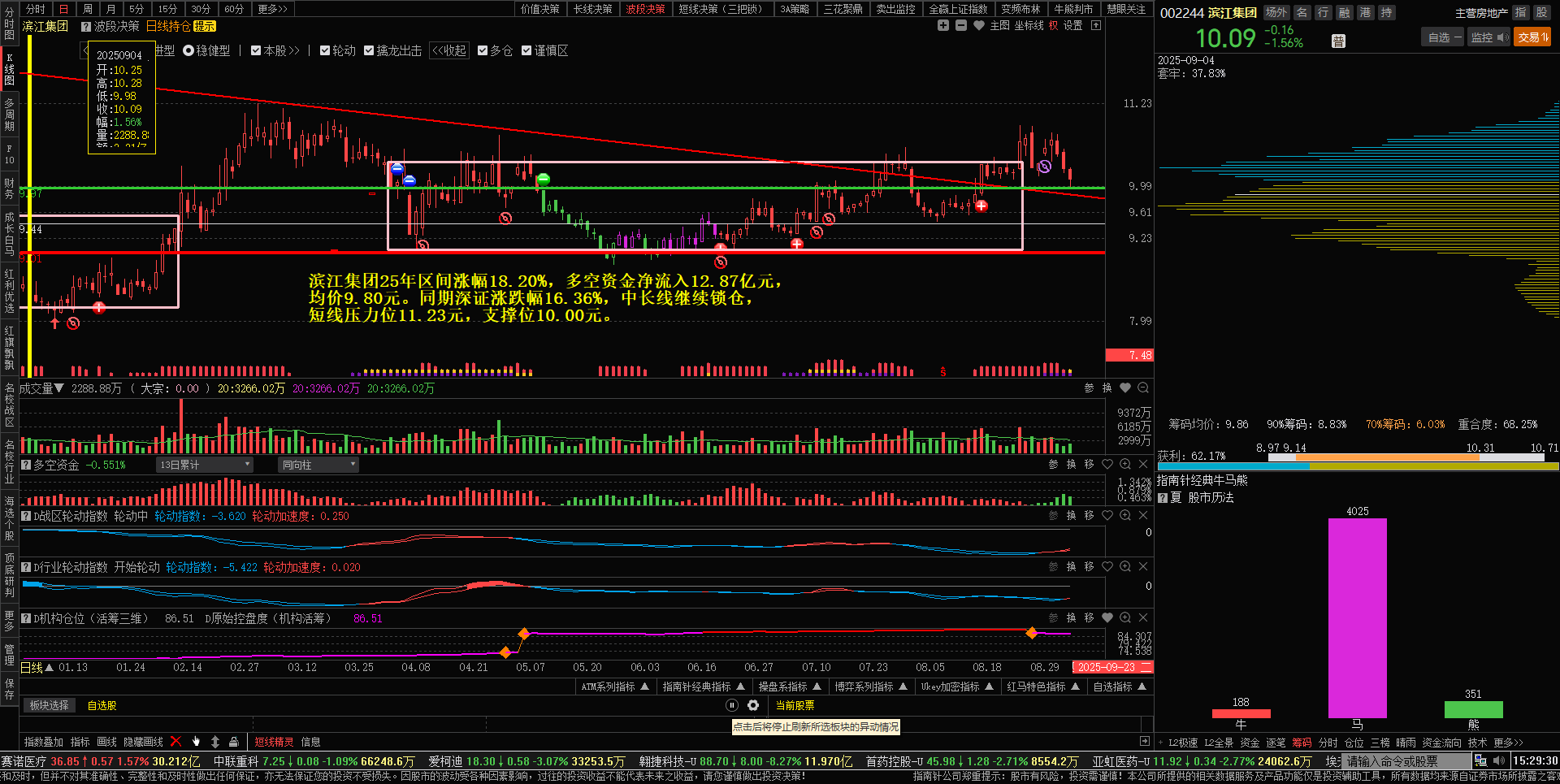Switch to the 周 period tab

point(88,9)
